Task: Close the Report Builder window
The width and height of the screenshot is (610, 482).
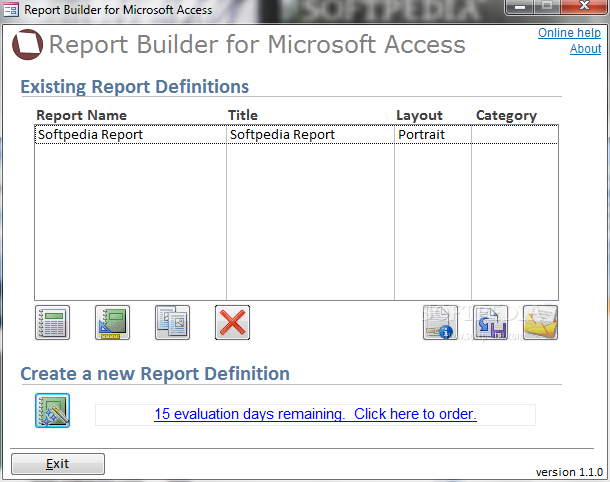Action: 584,7
